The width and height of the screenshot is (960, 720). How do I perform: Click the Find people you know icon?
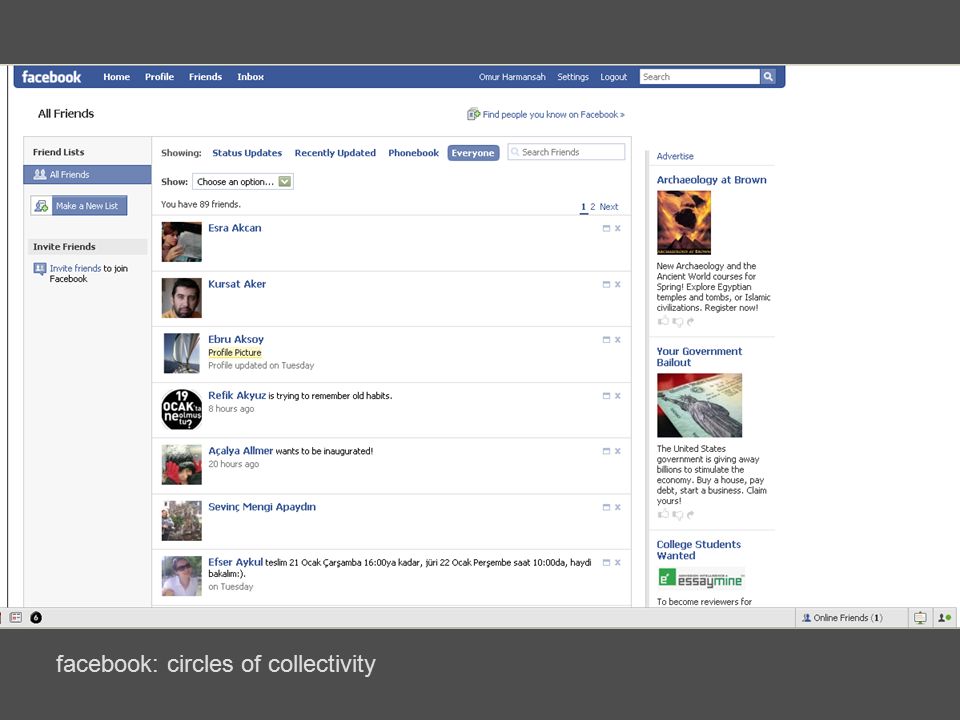coord(473,114)
